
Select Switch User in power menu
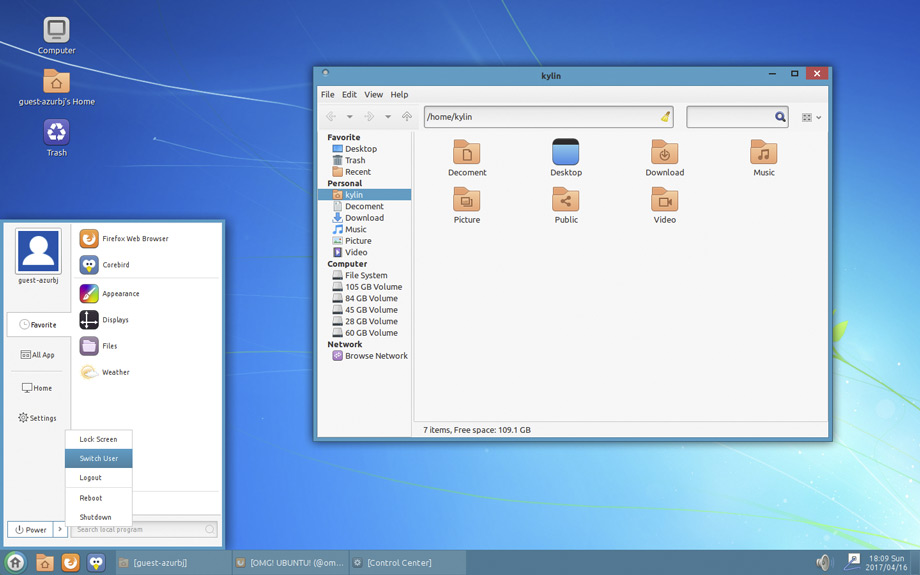99,458
